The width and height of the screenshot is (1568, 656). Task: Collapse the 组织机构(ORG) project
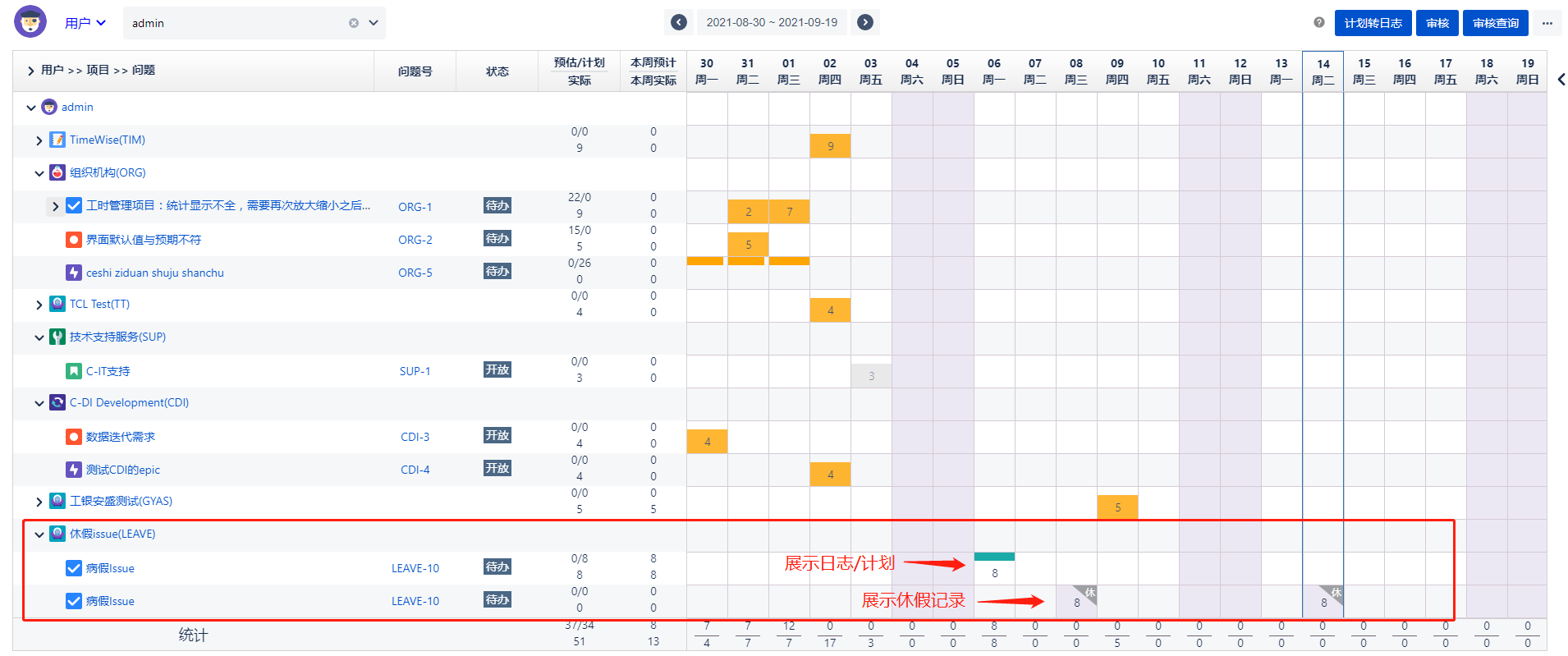pos(39,173)
